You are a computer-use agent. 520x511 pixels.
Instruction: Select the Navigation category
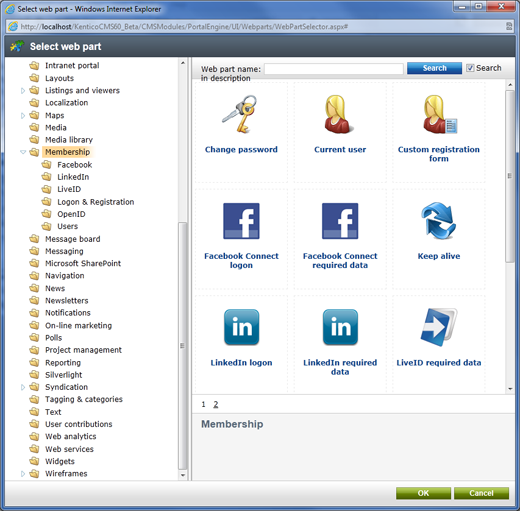coord(65,276)
